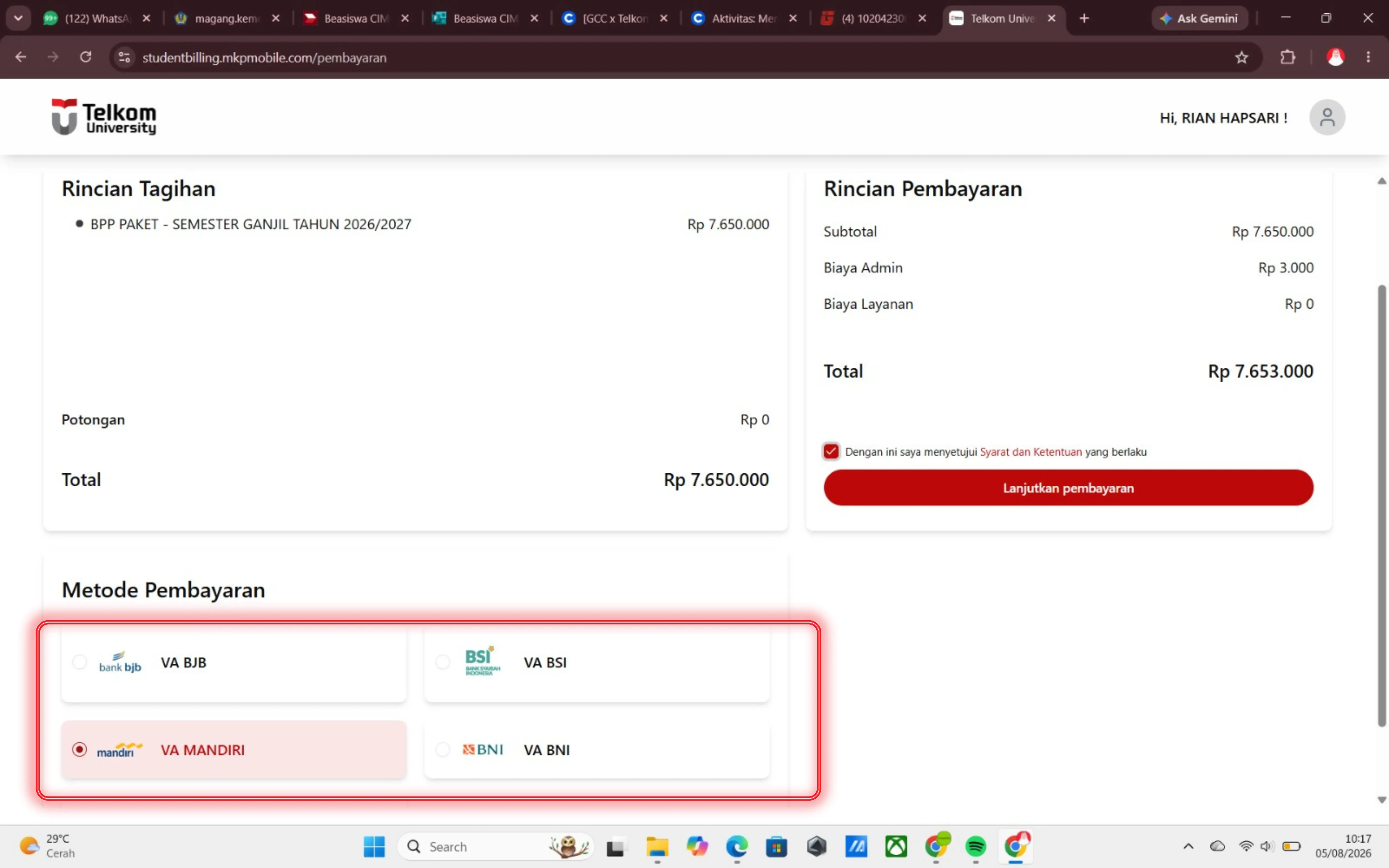The image size is (1389, 868).
Task: Select the VA BJB radio button
Action: coord(79,662)
